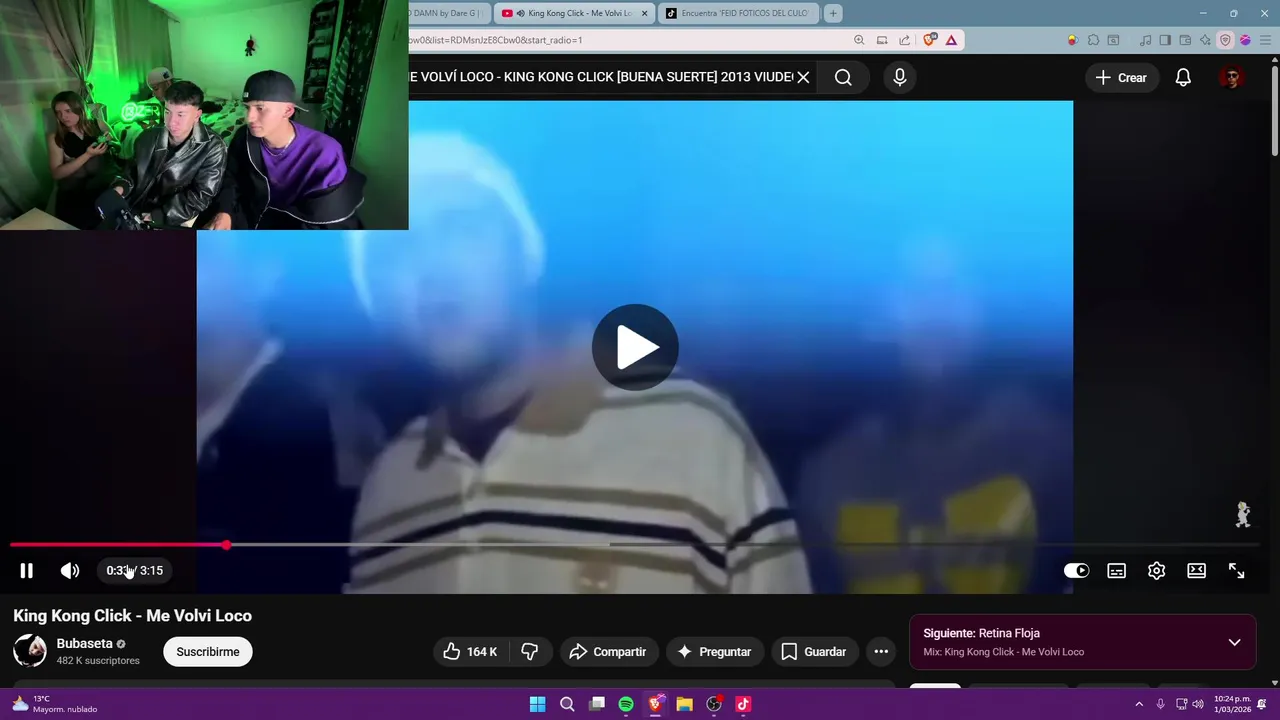Click the Preguntar button
This screenshot has width=1280, height=720.
click(x=715, y=652)
